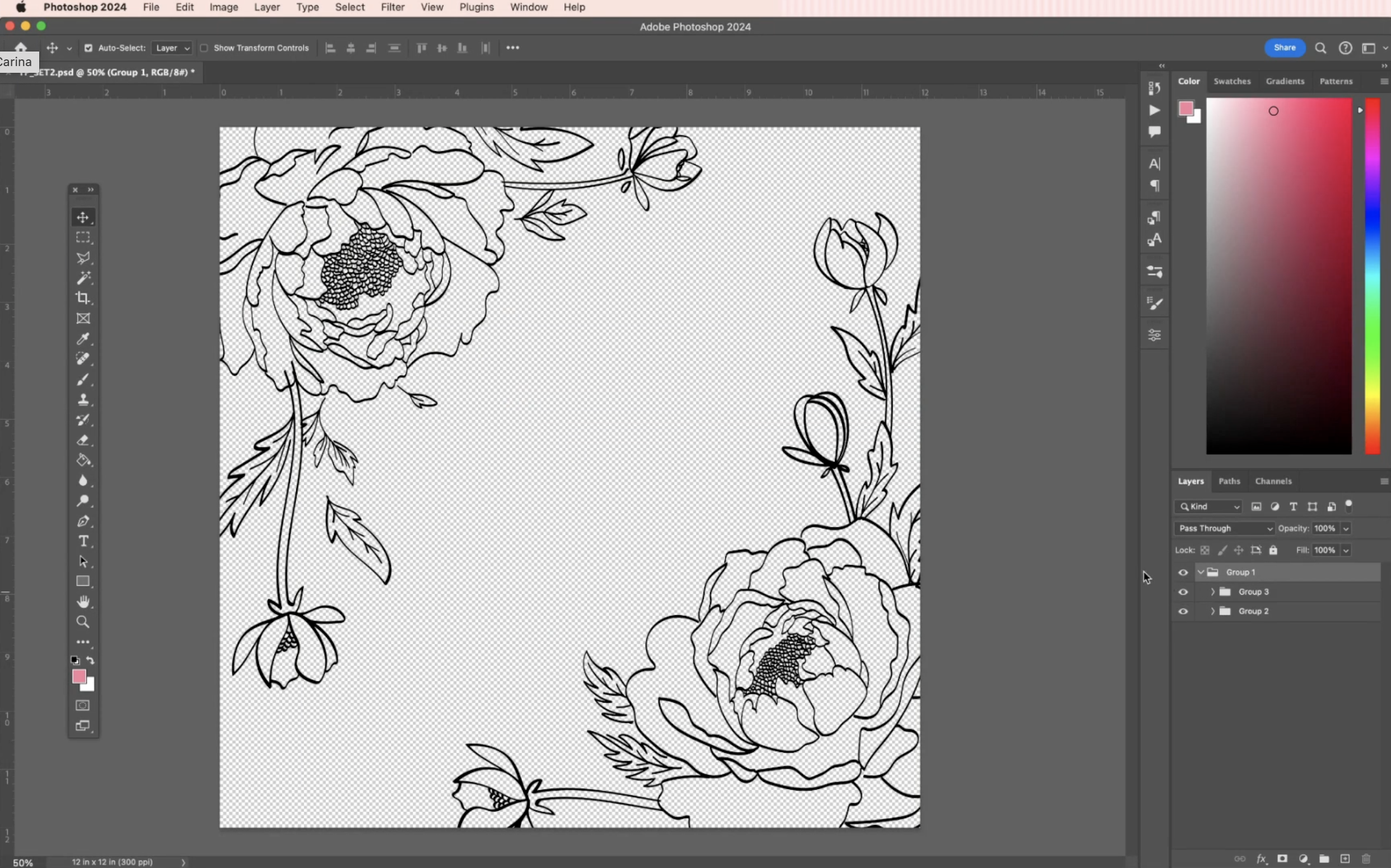
Task: Select the Pen tool
Action: [83, 521]
